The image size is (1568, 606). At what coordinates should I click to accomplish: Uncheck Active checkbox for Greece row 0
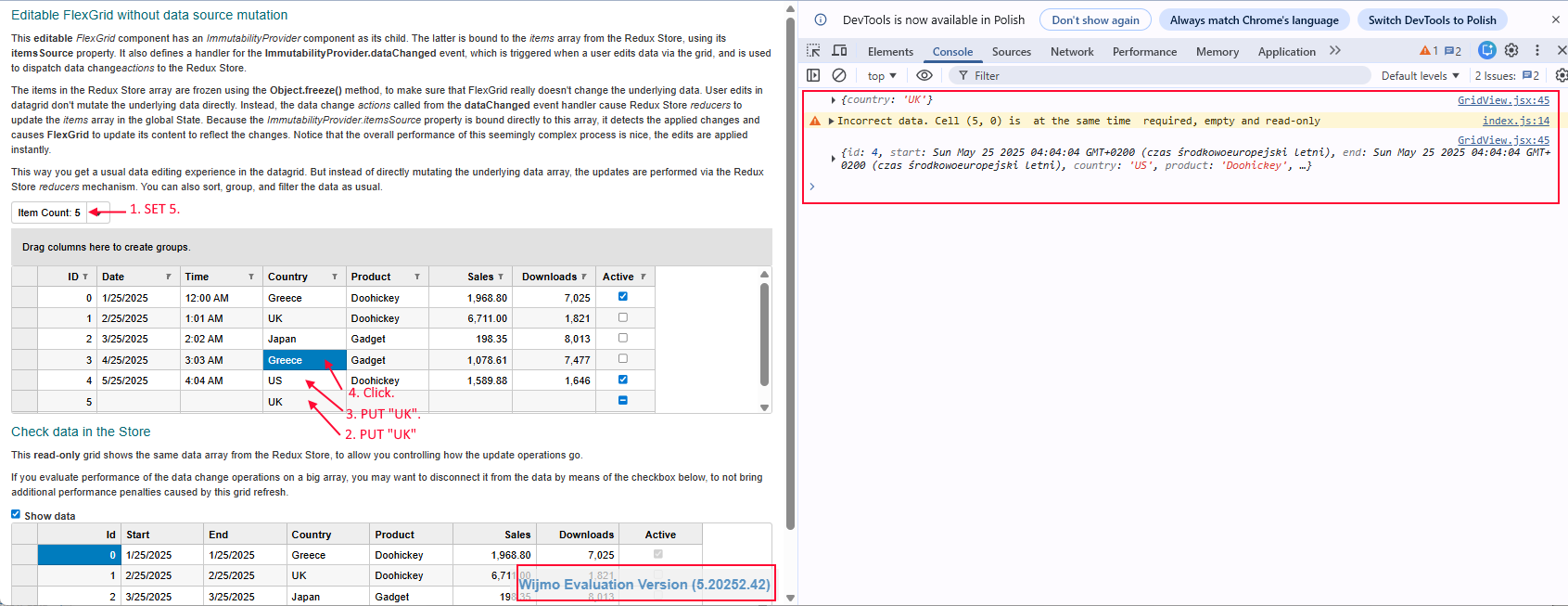pyautogui.click(x=622, y=297)
